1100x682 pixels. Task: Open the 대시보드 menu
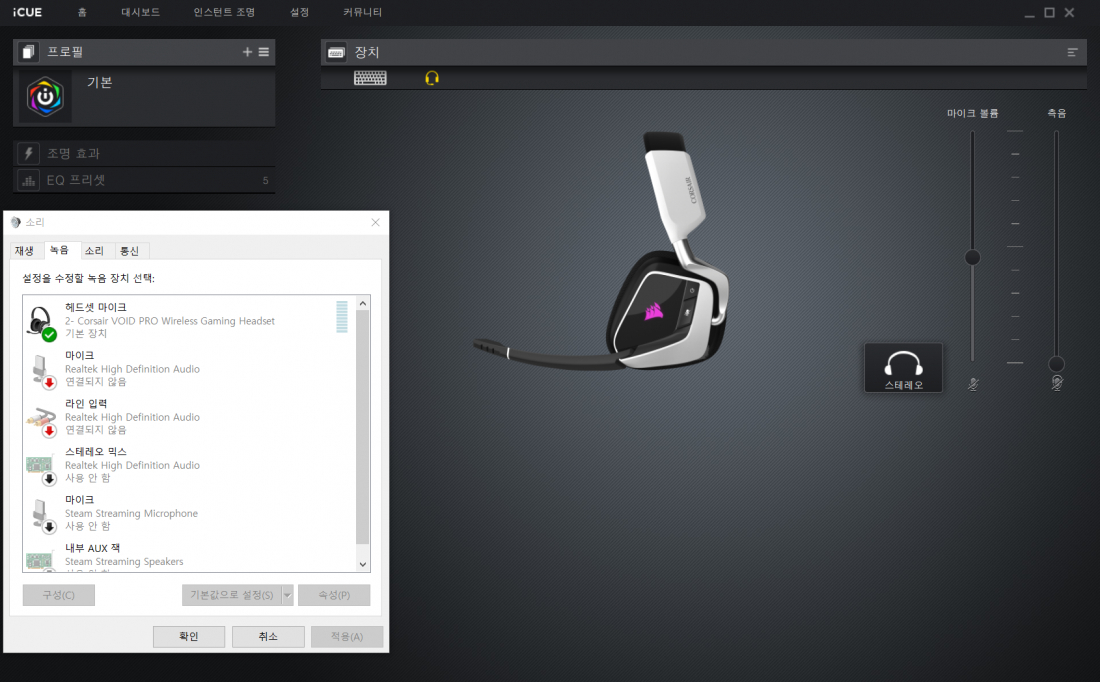(x=140, y=13)
